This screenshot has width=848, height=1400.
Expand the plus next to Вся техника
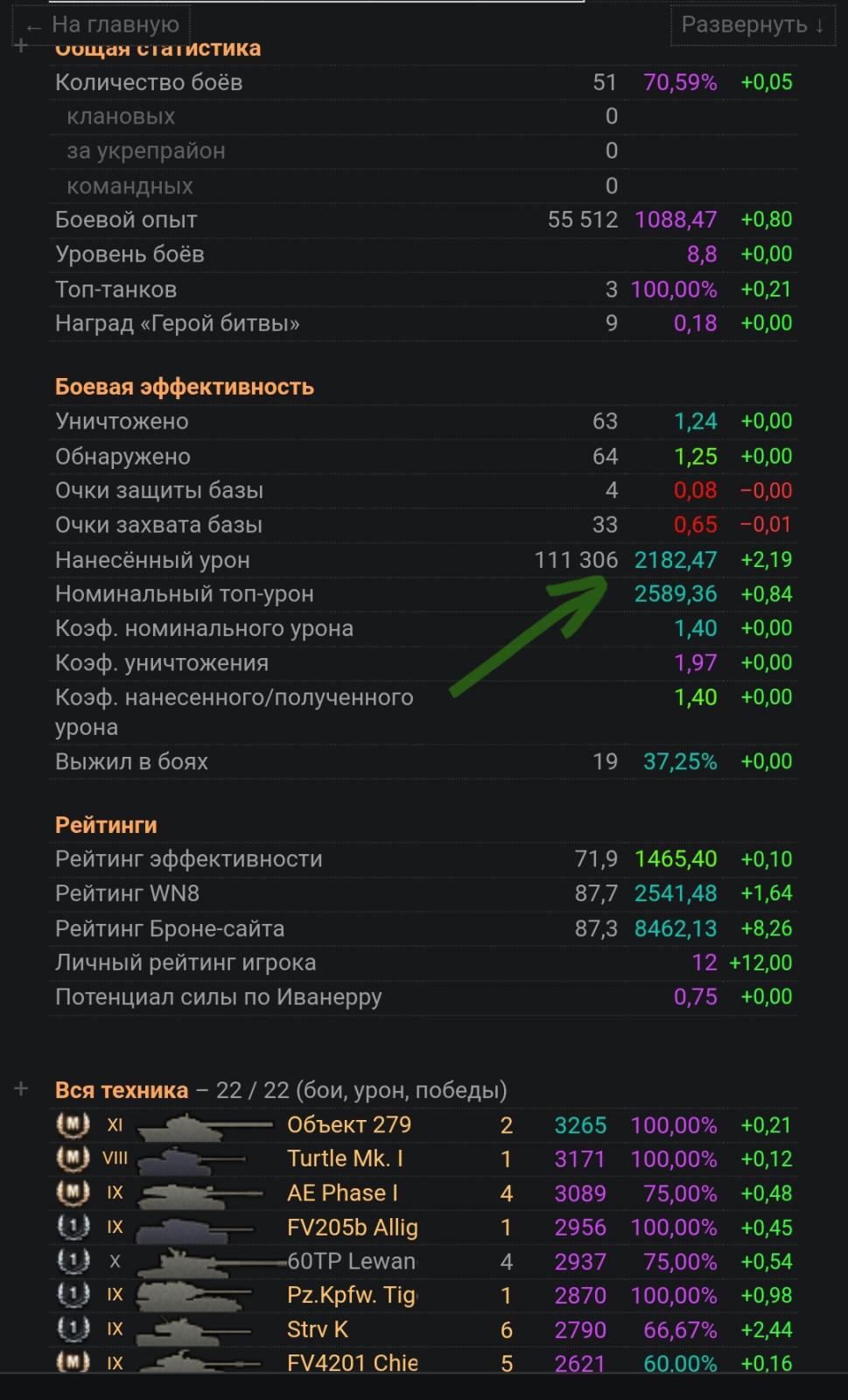[22, 1089]
